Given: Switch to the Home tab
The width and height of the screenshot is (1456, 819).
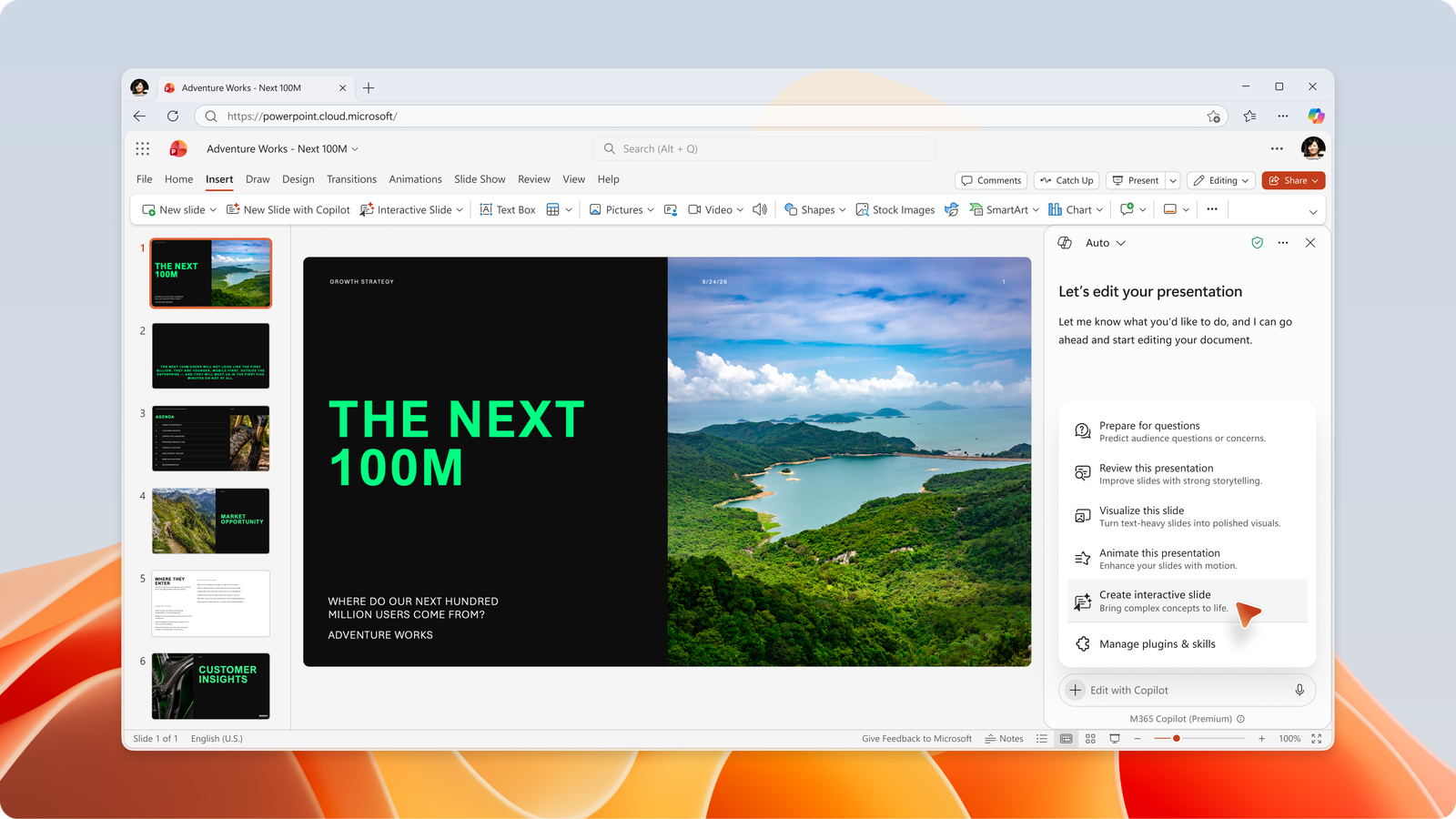Looking at the screenshot, I should (178, 179).
